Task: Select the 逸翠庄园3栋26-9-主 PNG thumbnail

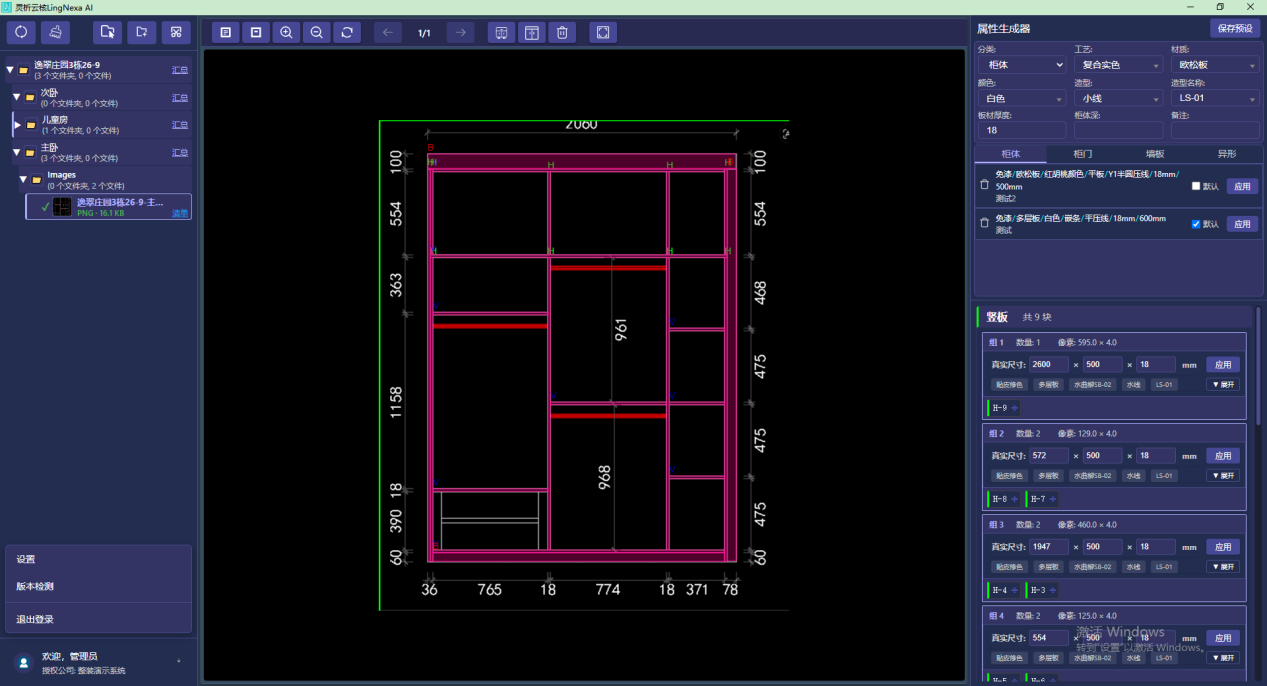Action: (x=61, y=206)
